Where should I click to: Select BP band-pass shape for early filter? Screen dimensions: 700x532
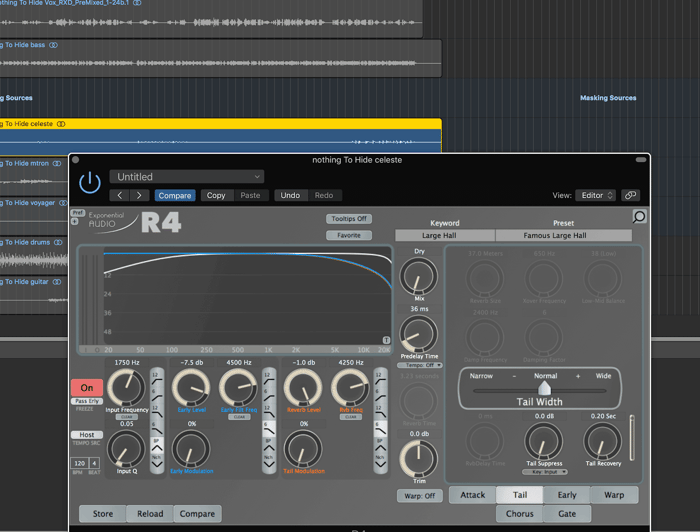click(x=268, y=445)
